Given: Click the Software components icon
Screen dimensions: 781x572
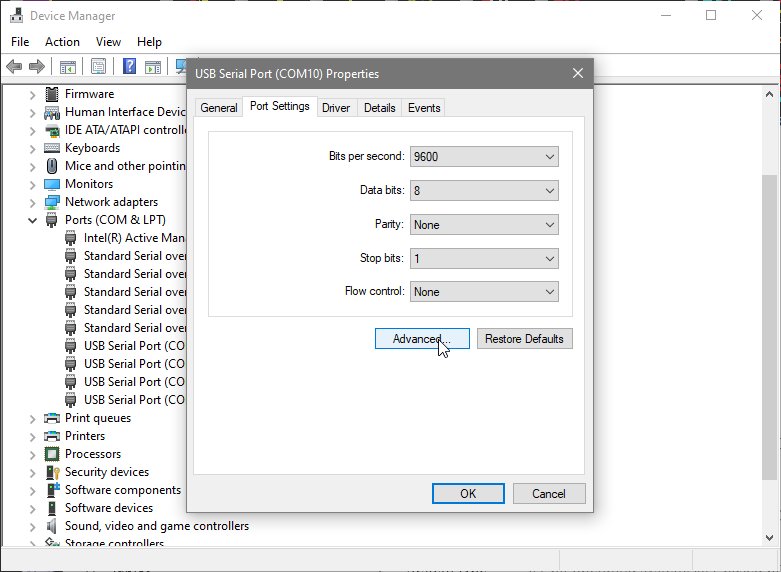Looking at the screenshot, I should (x=52, y=490).
